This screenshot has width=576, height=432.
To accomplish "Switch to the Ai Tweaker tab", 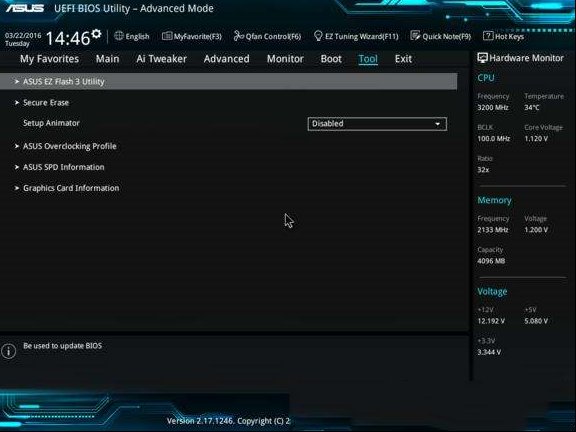I will click(161, 59).
